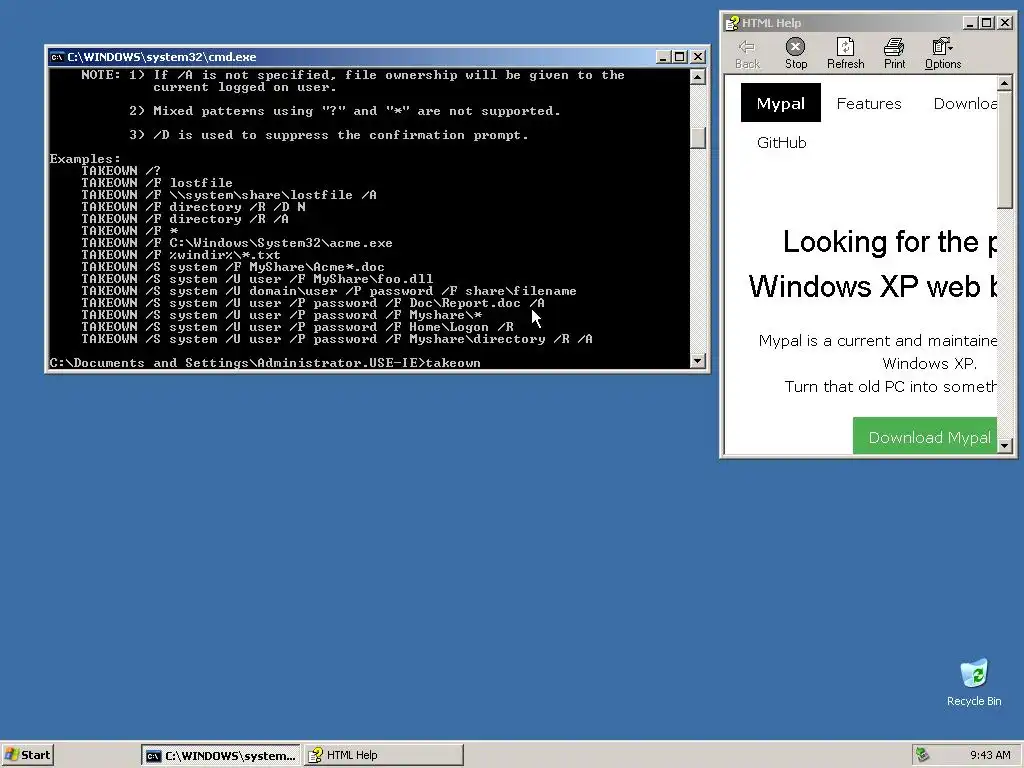Maximize the HTML Help window
The image size is (1024, 768).
point(986,23)
